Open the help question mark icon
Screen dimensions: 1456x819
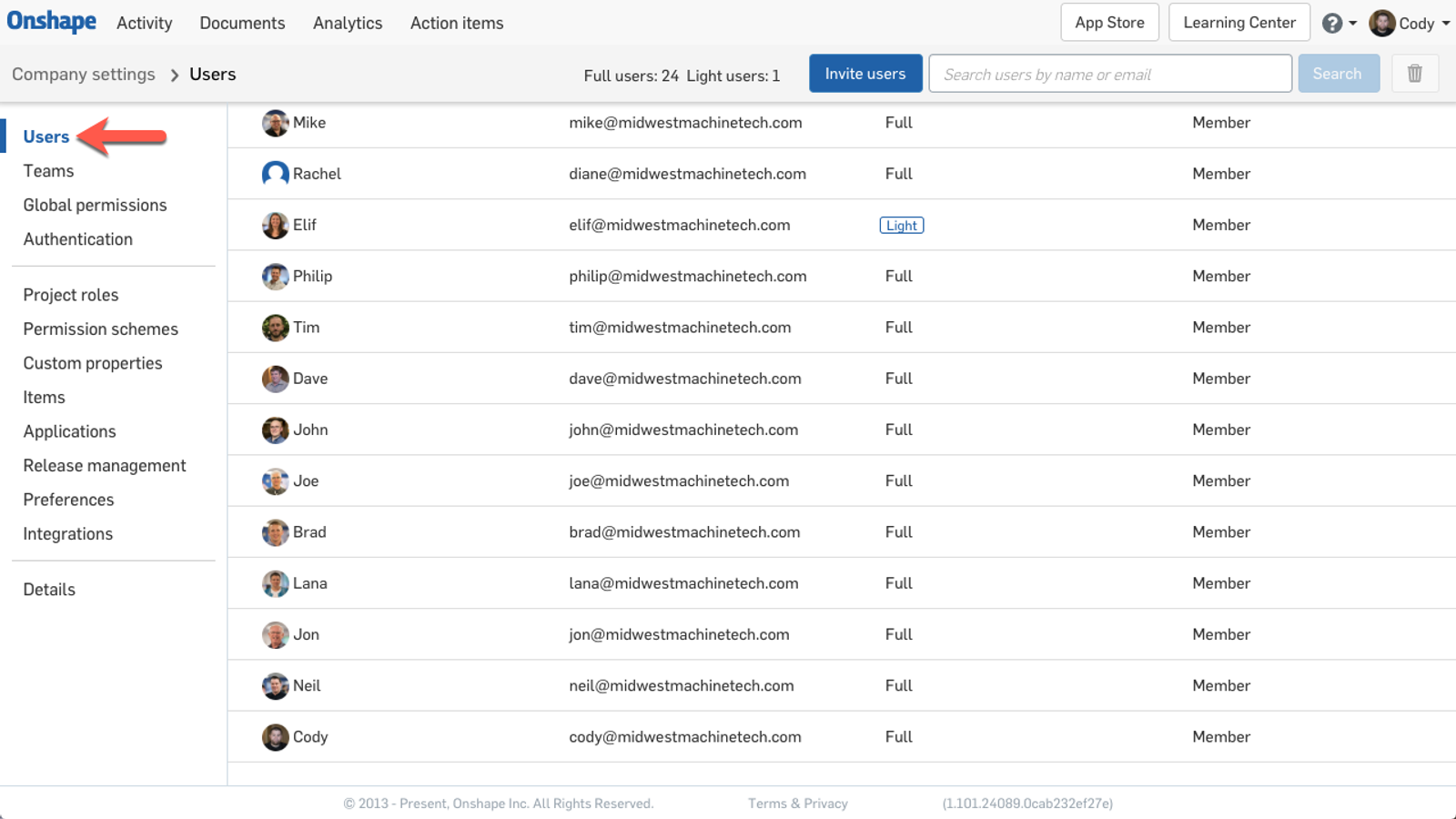tap(1333, 23)
